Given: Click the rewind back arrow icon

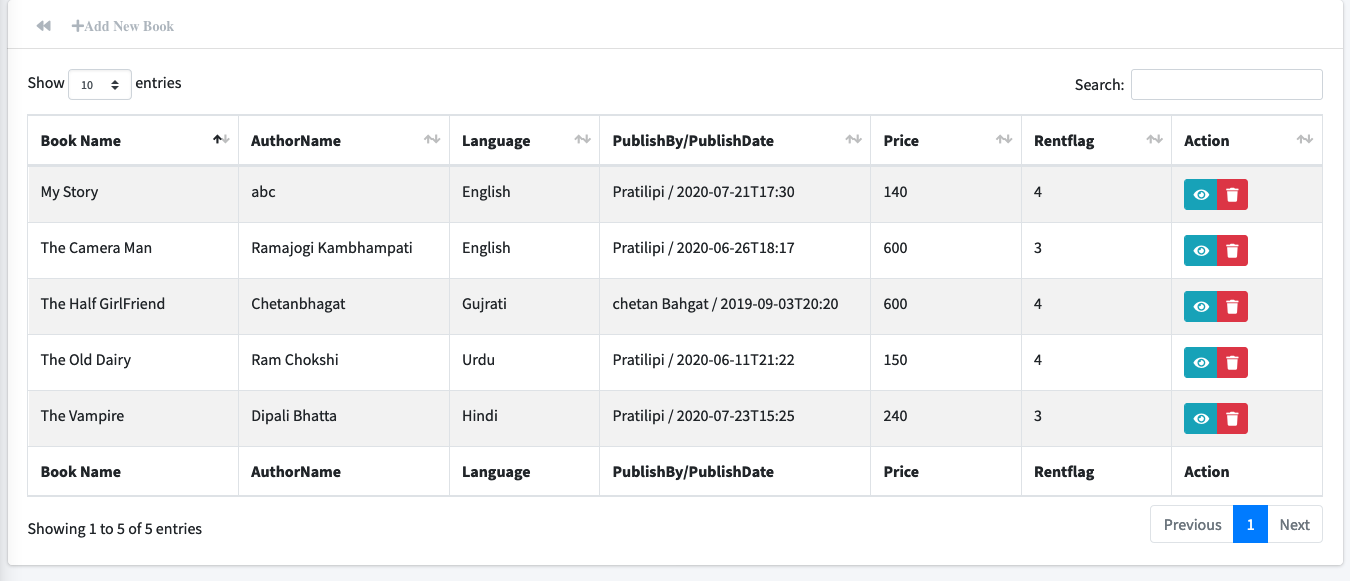Looking at the screenshot, I should coord(43,26).
